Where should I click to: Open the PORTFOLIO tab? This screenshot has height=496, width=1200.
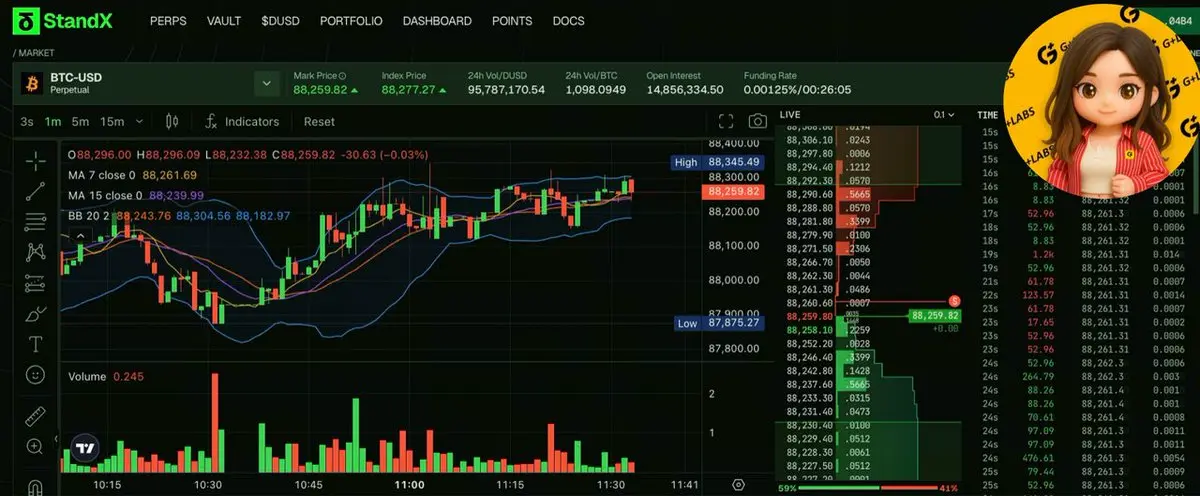pos(351,21)
